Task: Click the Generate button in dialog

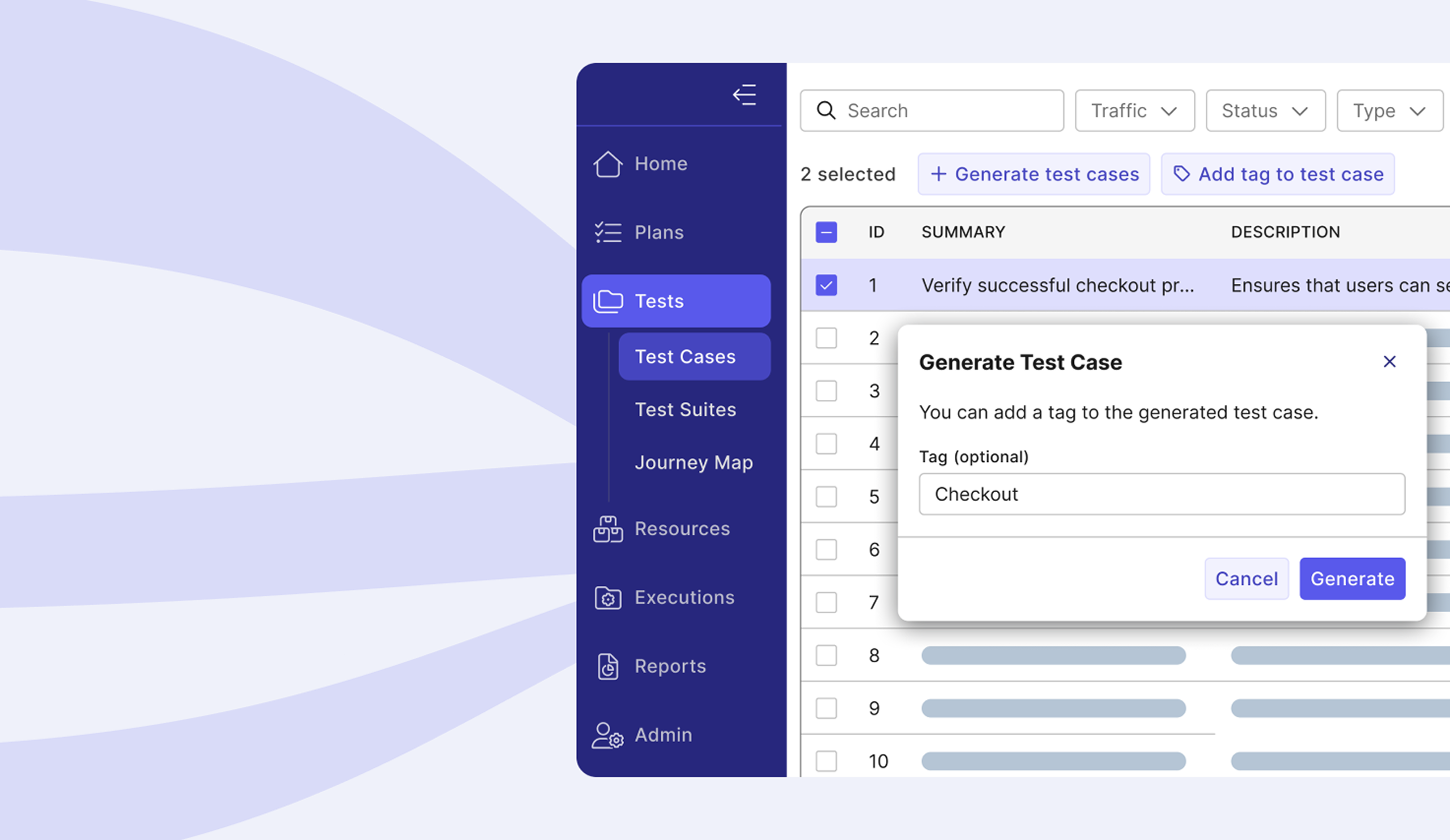Action: coord(1352,579)
